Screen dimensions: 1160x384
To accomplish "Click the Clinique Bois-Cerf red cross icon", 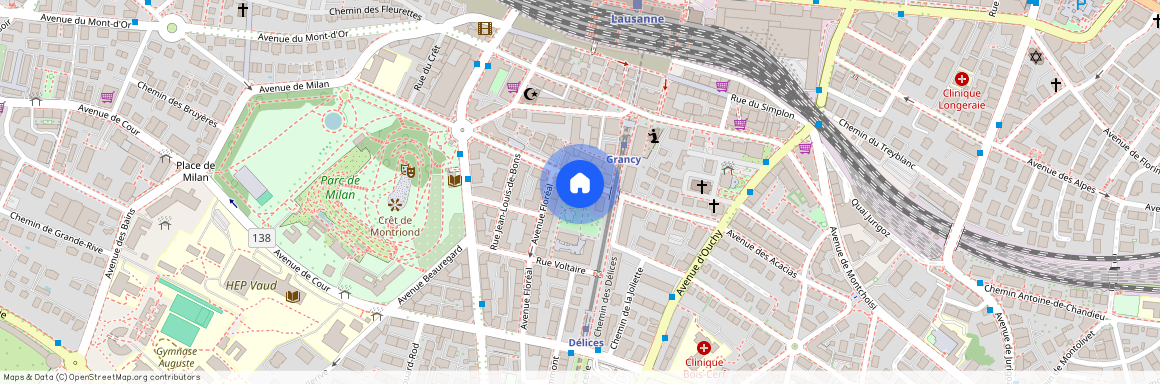I will pos(703,347).
